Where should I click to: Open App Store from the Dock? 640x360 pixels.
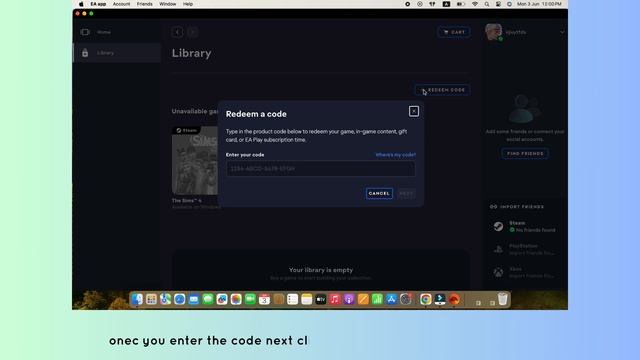click(391, 299)
